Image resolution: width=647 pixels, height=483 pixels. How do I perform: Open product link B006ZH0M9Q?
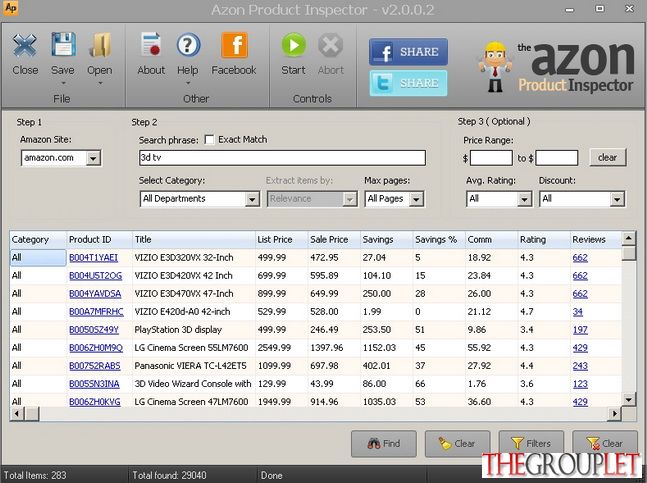tap(96, 348)
